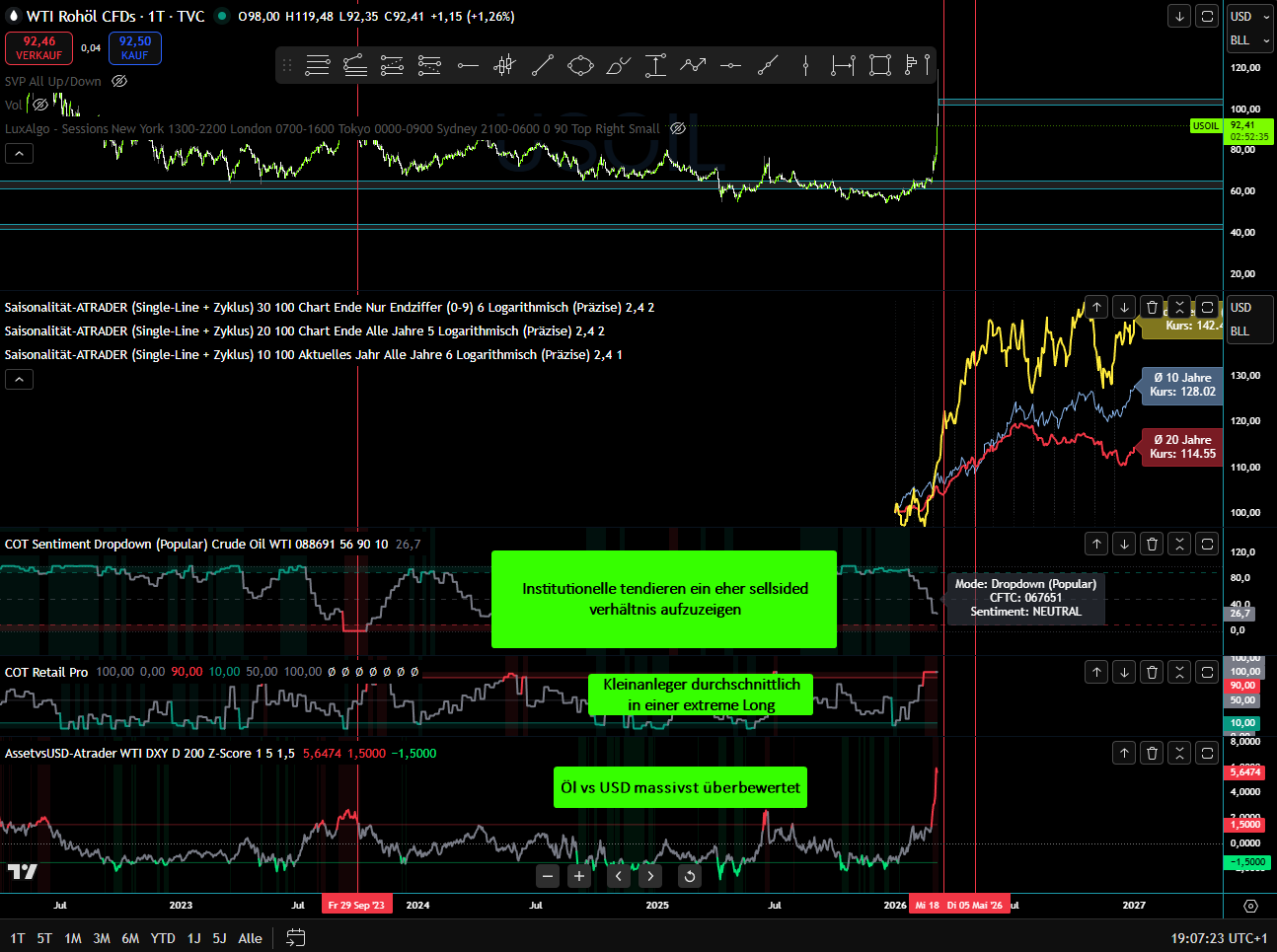Open the BLL dropdown below USD
The width and height of the screenshot is (1277, 952).
click(1250, 39)
